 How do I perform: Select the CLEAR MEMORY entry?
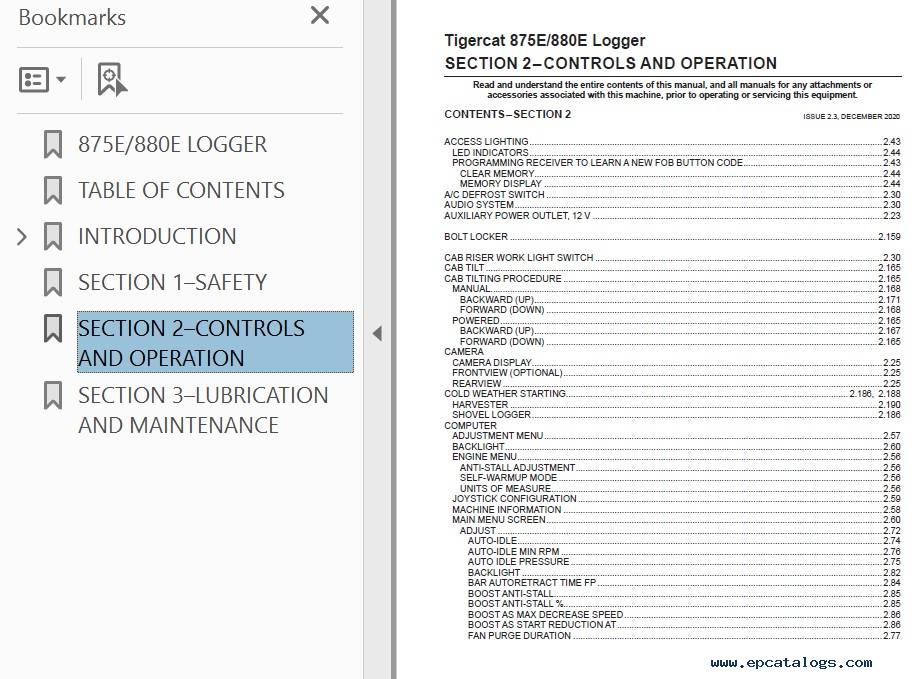click(680, 174)
